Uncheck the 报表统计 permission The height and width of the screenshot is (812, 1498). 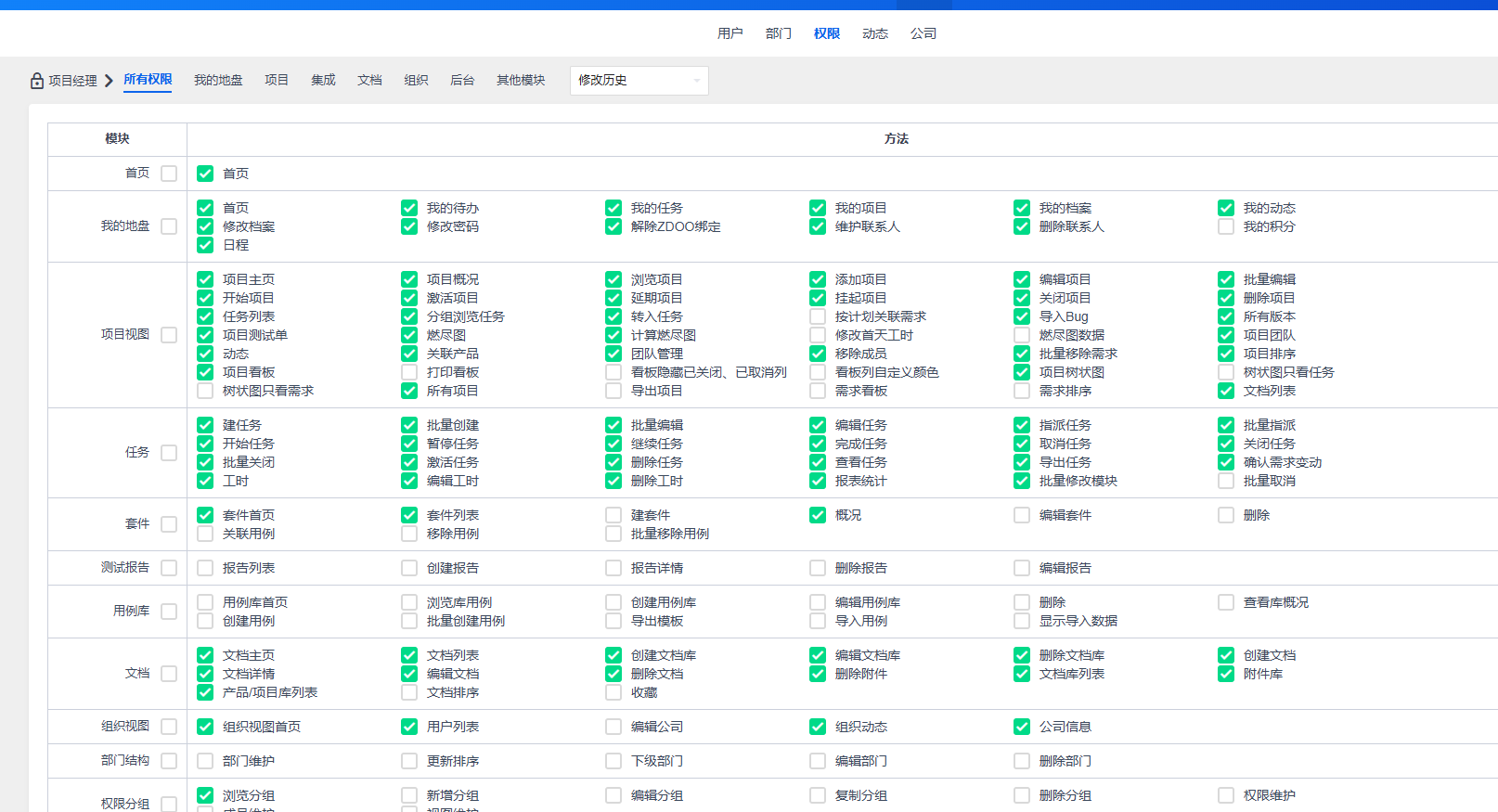click(818, 481)
